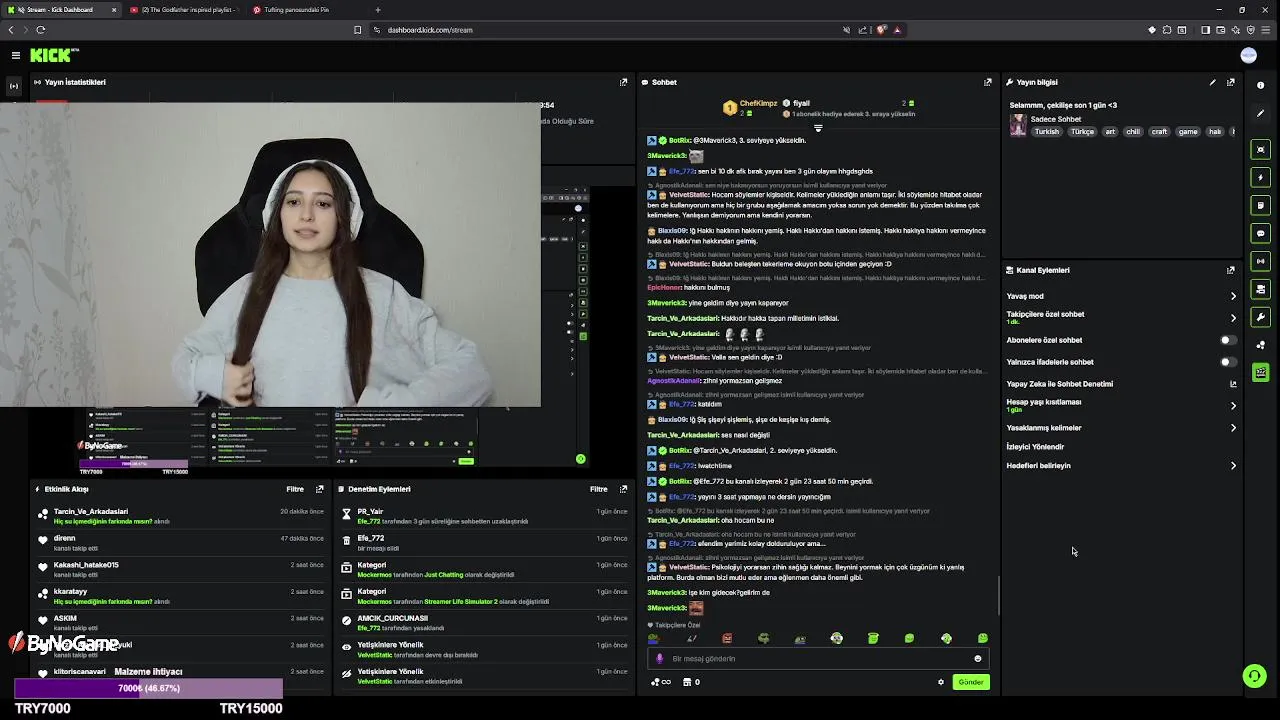Click the purple 7000€ goal progress bar

[148, 688]
